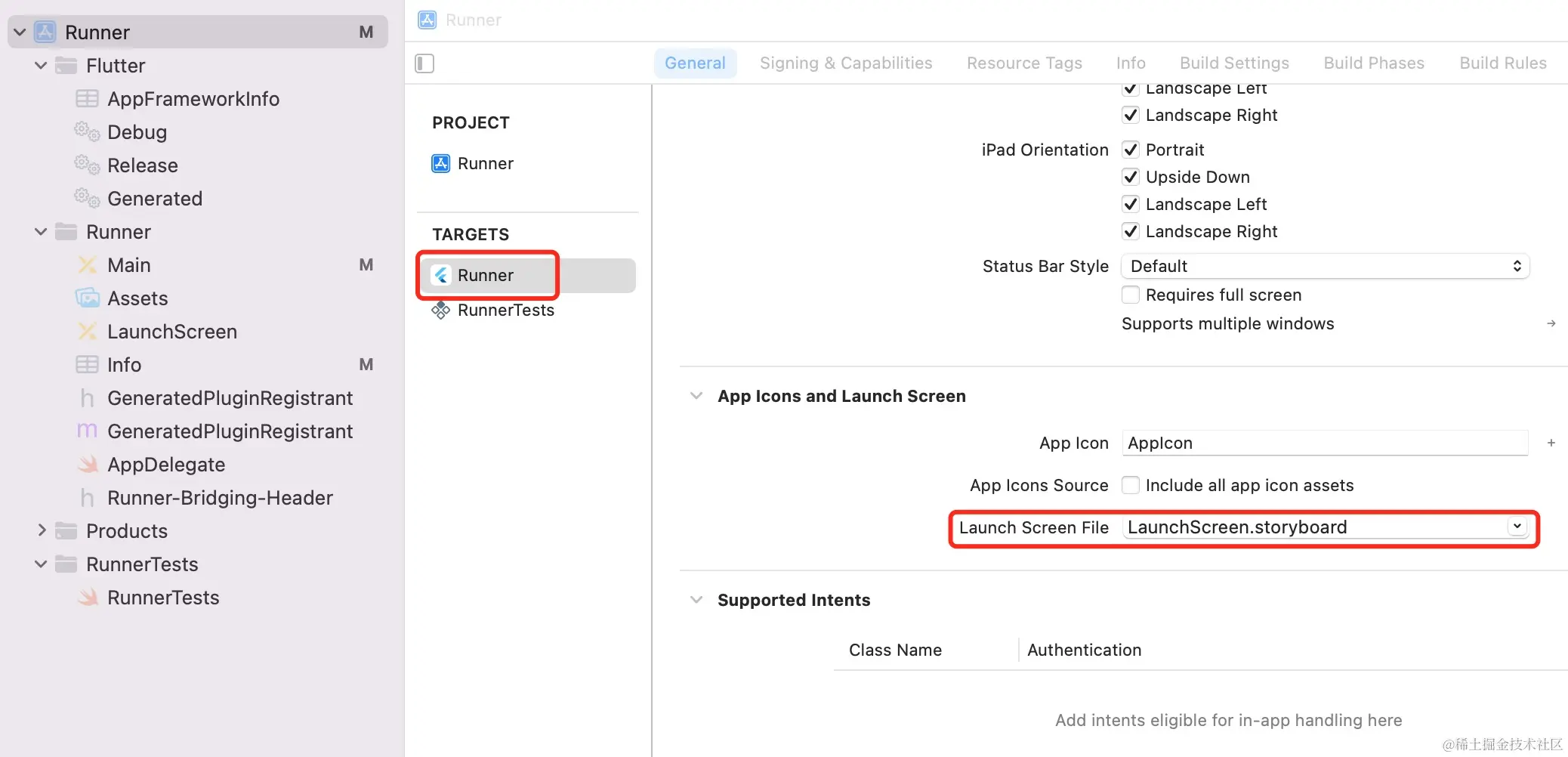This screenshot has height=757, width=1568.
Task: Enable Requires full screen checkbox
Action: point(1131,295)
